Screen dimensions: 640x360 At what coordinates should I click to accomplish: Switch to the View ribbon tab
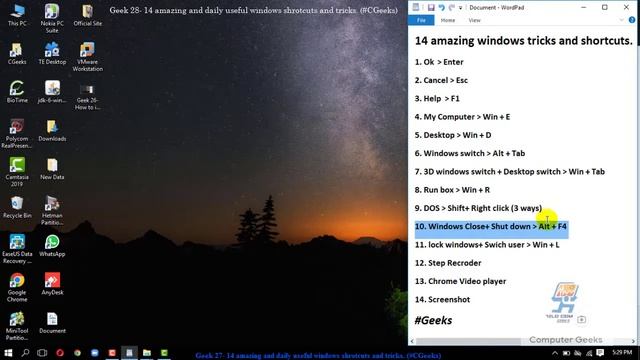click(x=474, y=20)
